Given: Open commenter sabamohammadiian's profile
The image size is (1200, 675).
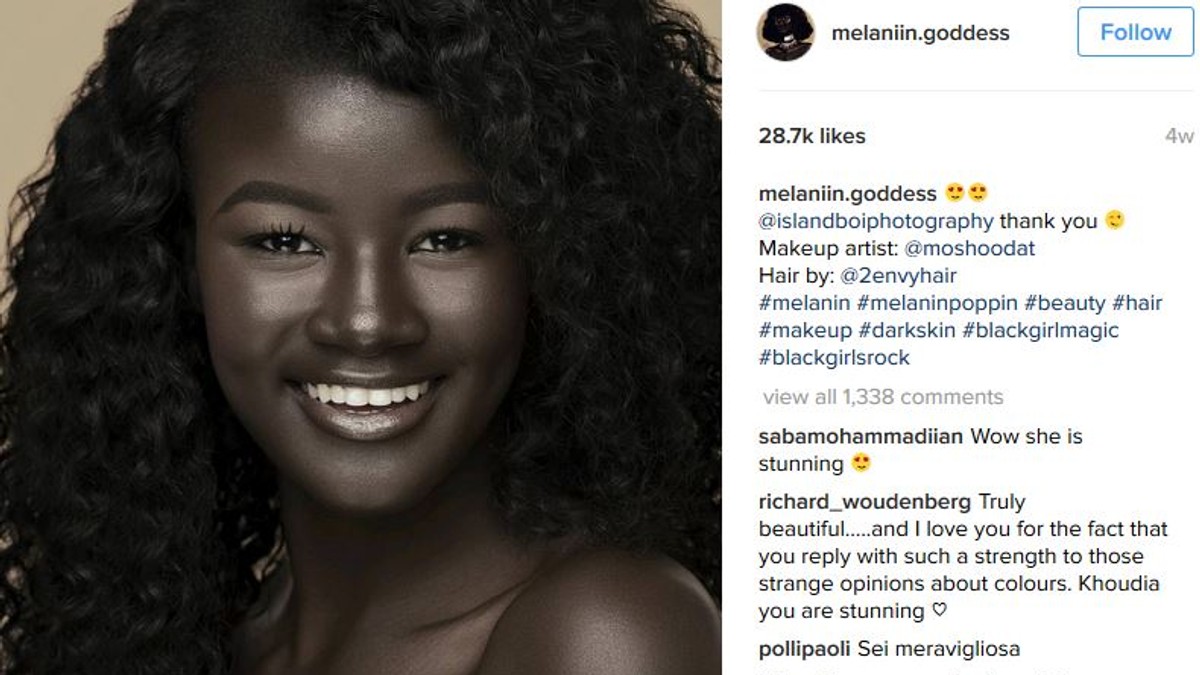Looking at the screenshot, I should [x=861, y=436].
